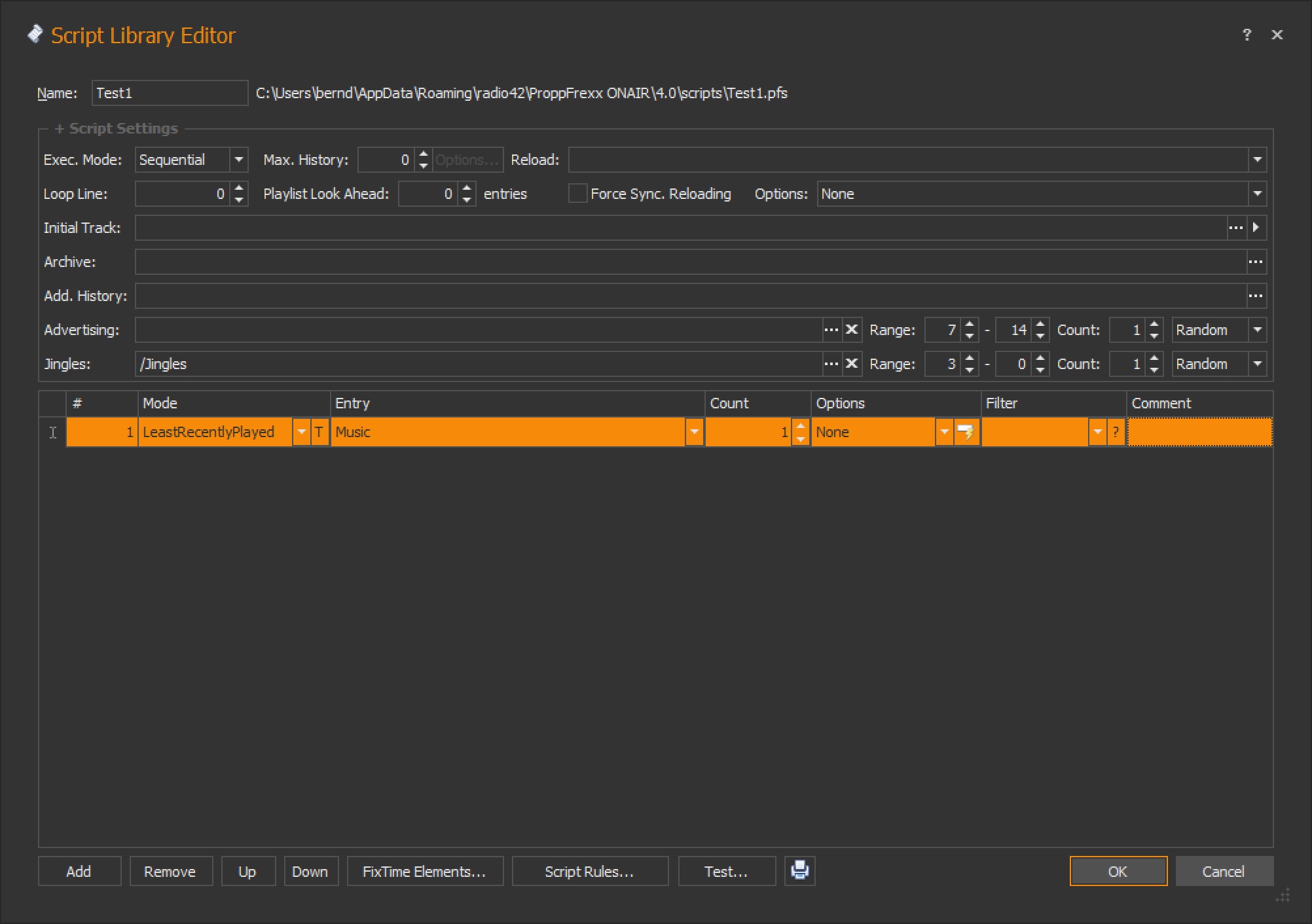Click the Add button
This screenshot has height=924, width=1312.
tap(79, 871)
